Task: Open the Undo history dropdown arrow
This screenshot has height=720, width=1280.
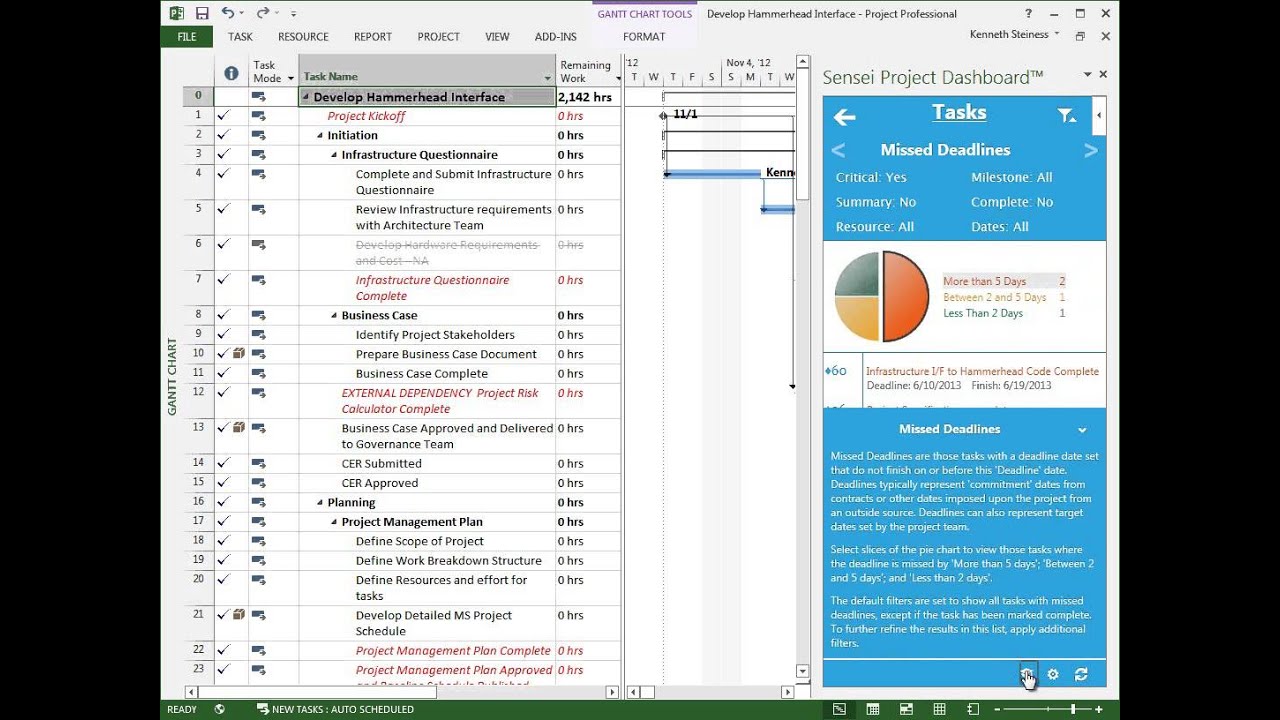Action: pos(243,14)
